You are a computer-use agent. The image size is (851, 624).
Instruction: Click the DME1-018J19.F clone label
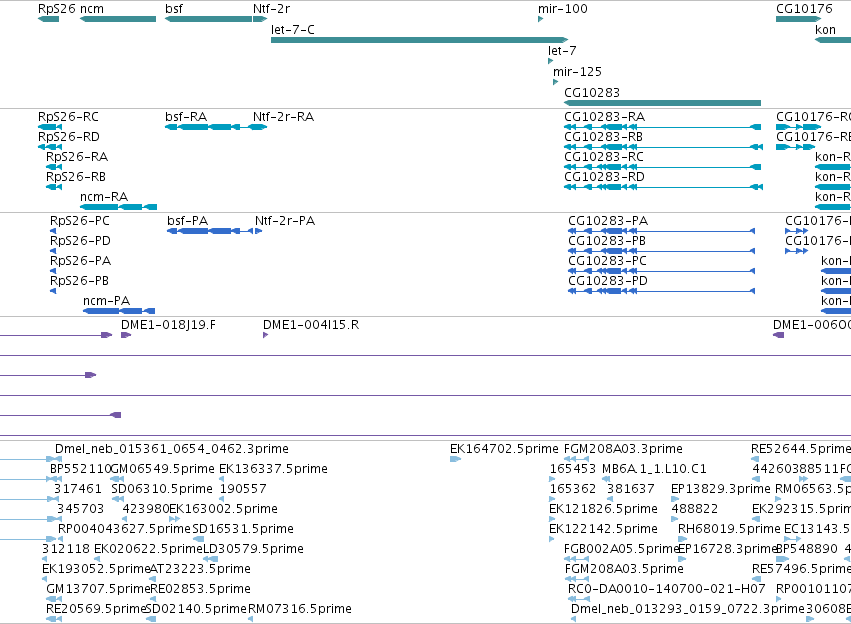[168, 325]
